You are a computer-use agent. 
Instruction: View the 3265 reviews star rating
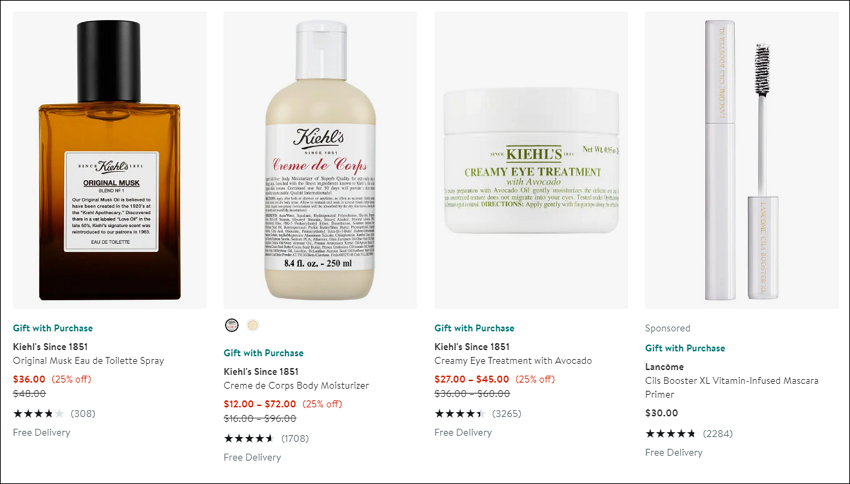(x=478, y=414)
